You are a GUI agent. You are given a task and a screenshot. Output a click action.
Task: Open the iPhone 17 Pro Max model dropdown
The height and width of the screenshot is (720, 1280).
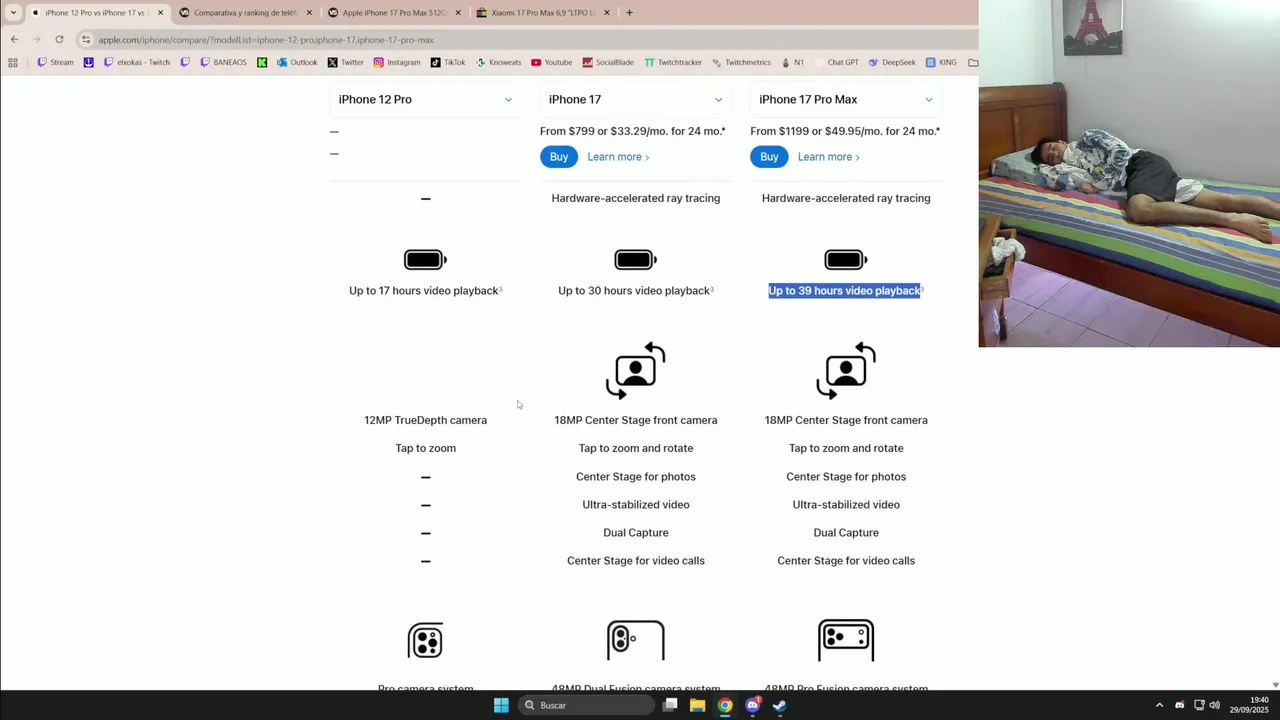click(846, 99)
